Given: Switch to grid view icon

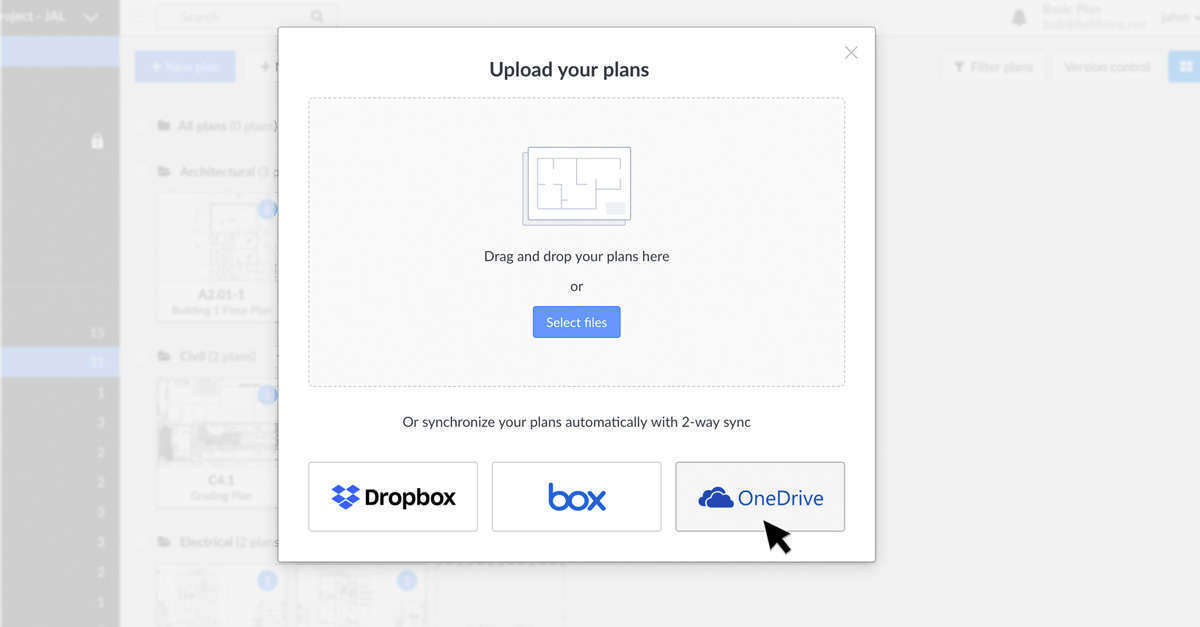Looking at the screenshot, I should (x=1186, y=67).
